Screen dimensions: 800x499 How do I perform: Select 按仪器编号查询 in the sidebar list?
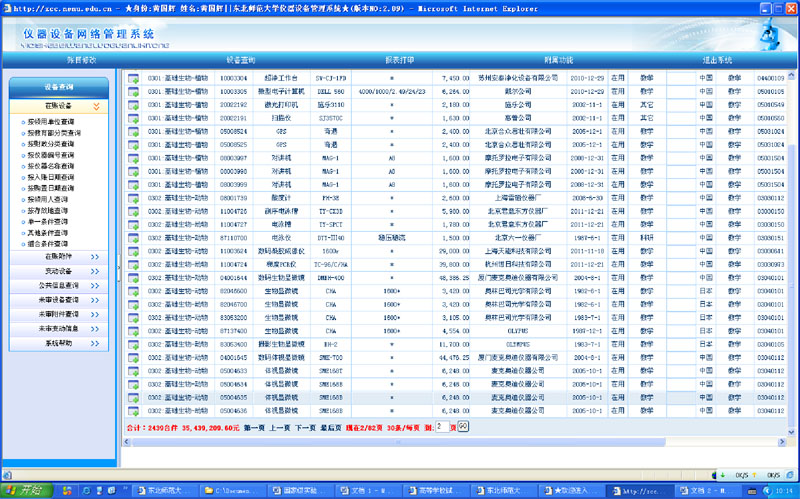[x=51, y=155]
